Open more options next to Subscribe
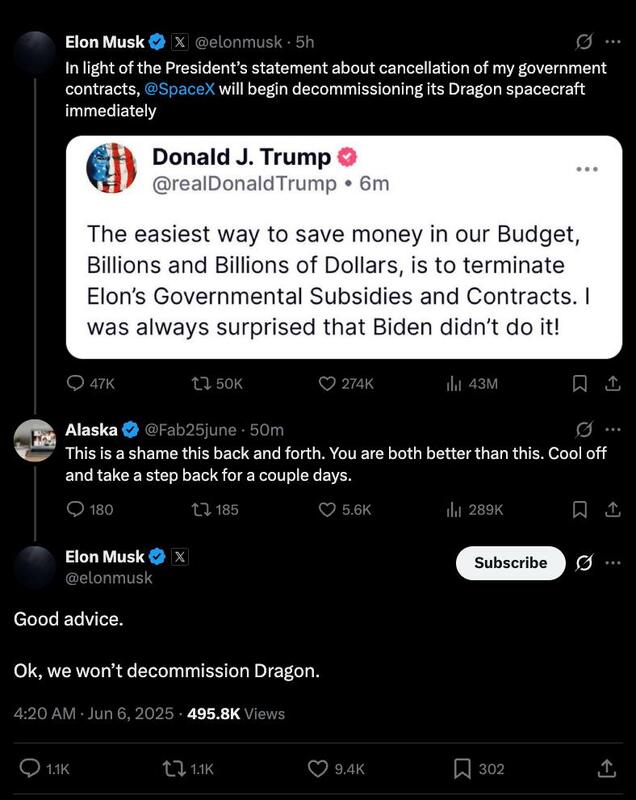Image resolution: width=636 pixels, height=800 pixels. [613, 563]
